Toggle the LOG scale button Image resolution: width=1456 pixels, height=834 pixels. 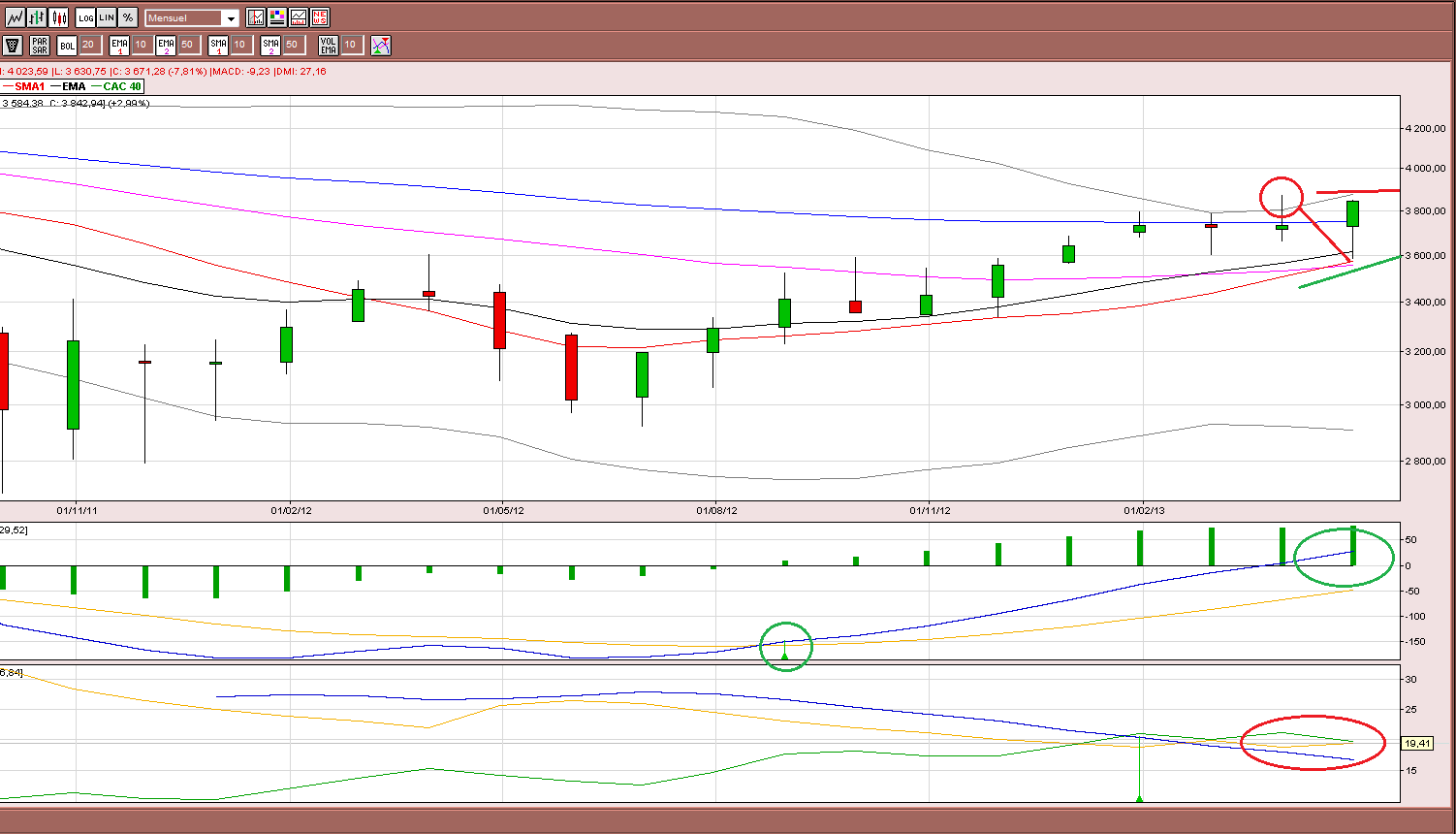(85, 17)
